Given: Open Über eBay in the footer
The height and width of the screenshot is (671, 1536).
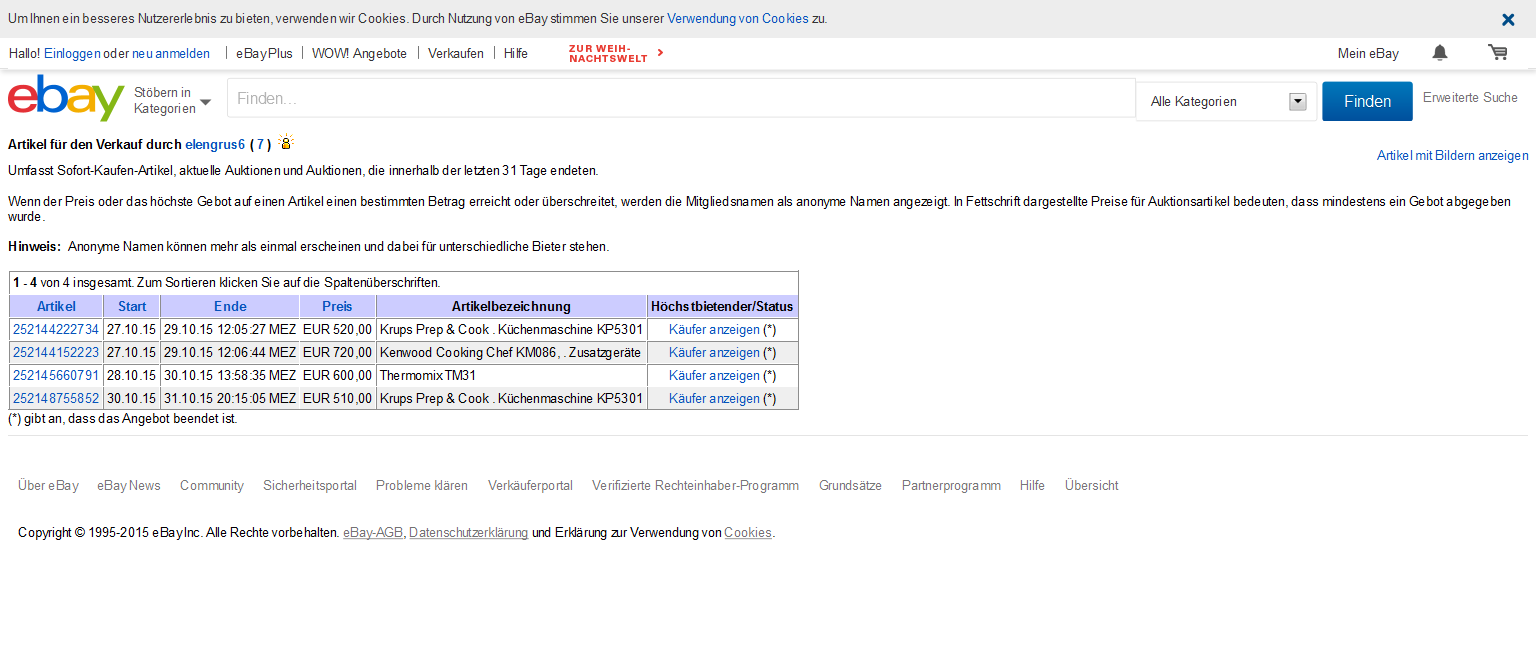Looking at the screenshot, I should pos(48,486).
